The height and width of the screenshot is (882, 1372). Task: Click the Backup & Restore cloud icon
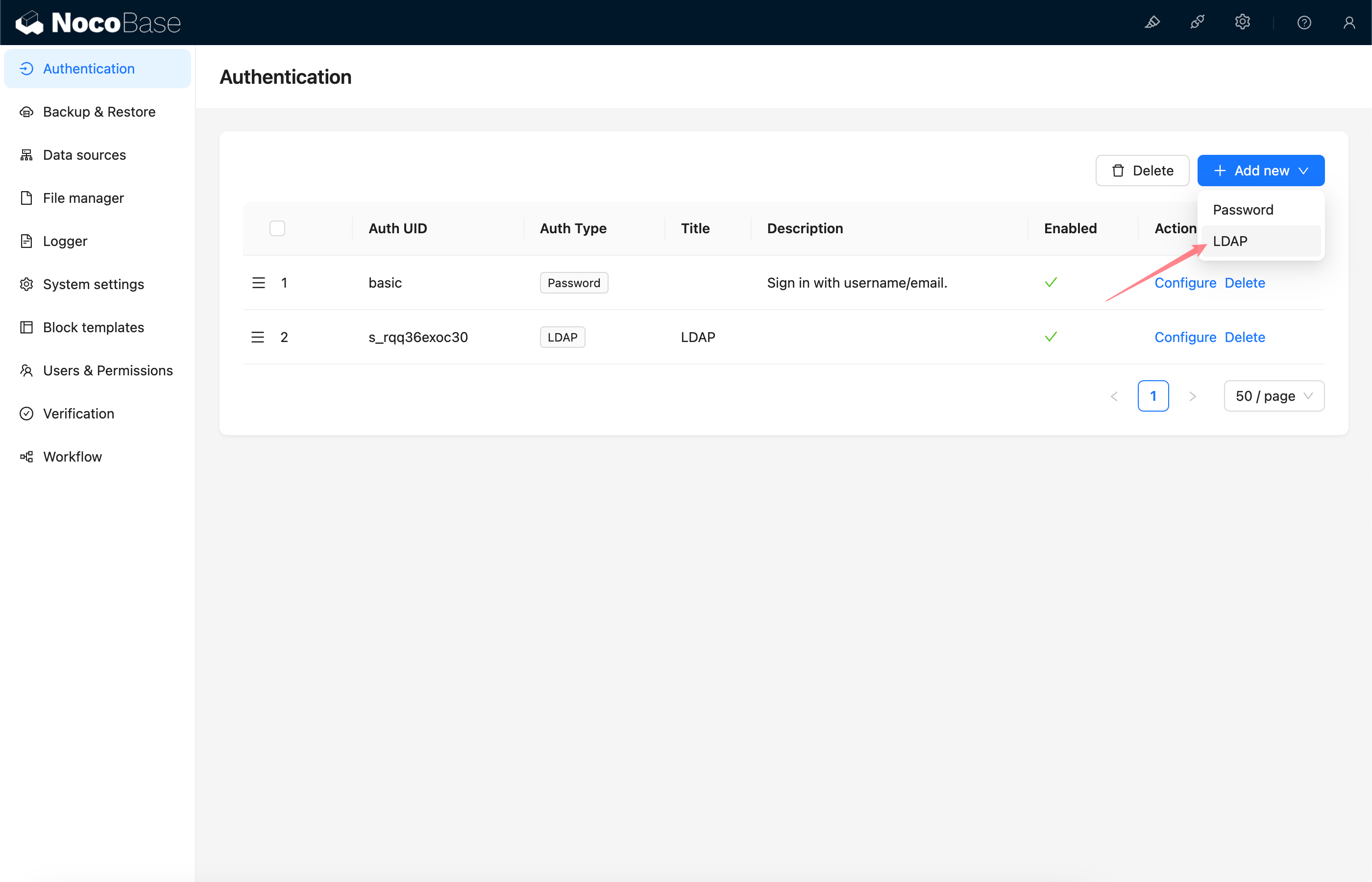(26, 112)
